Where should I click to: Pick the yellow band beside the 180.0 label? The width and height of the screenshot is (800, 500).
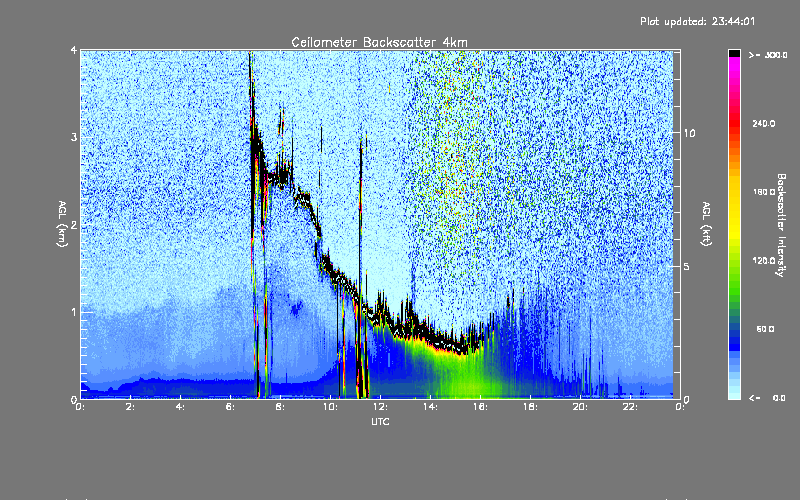pos(734,192)
